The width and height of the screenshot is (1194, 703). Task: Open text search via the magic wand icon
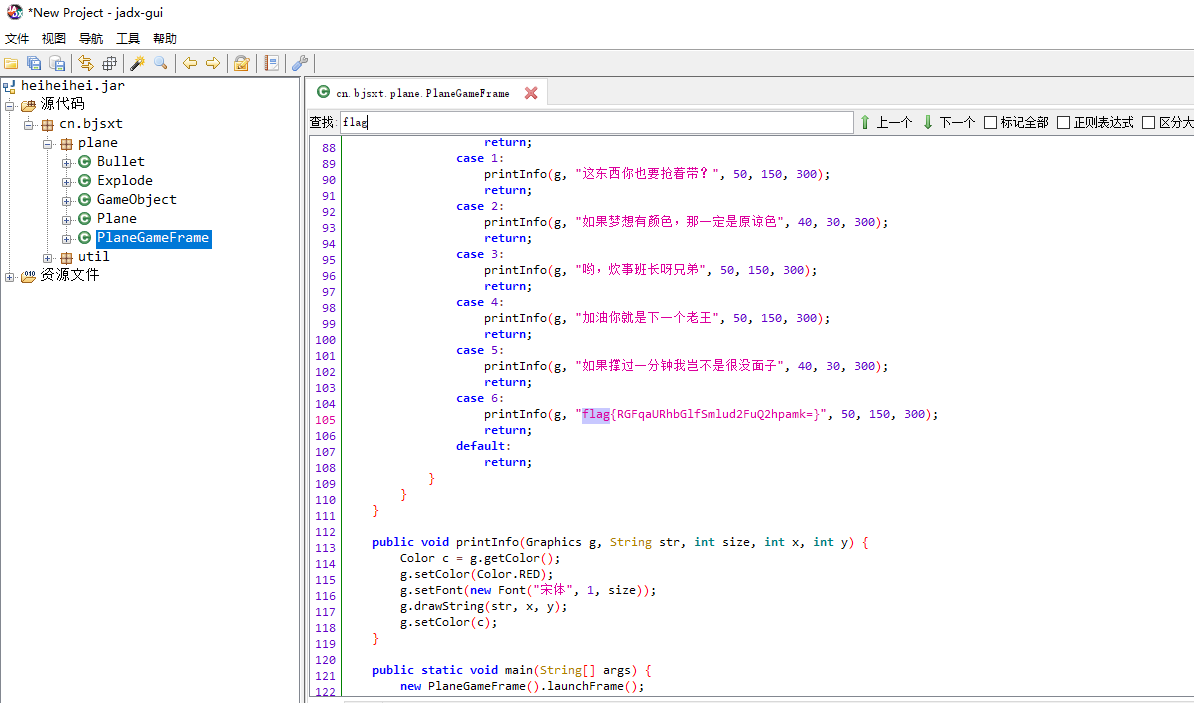click(x=138, y=63)
